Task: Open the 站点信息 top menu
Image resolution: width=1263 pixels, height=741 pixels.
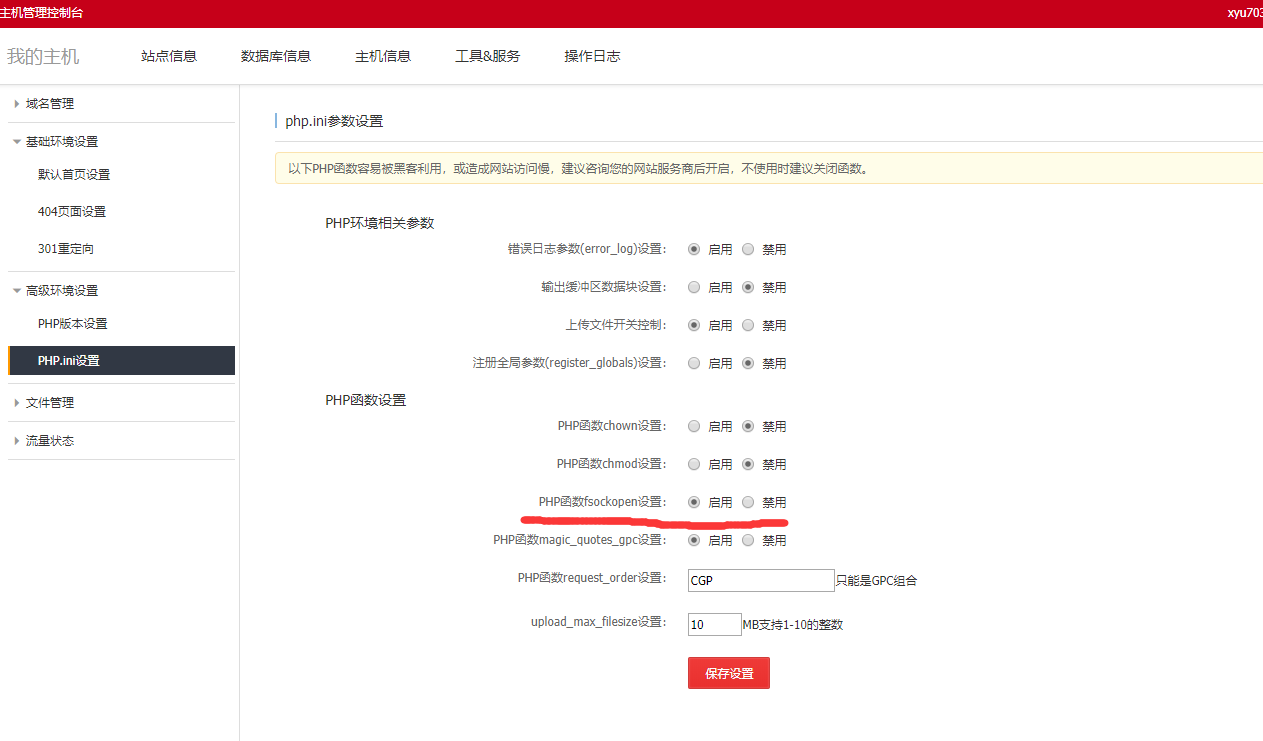Action: (x=169, y=57)
